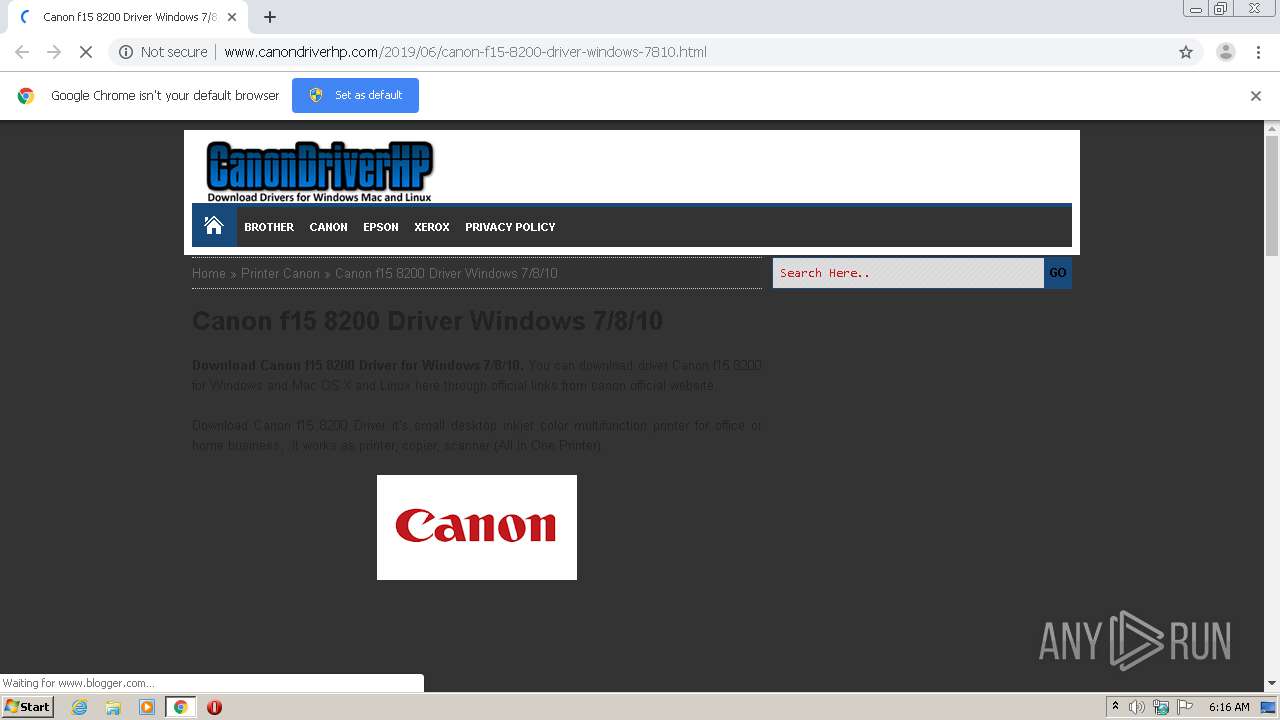Bookmark this page with the star icon
Image resolution: width=1280 pixels, height=720 pixels.
[1186, 52]
